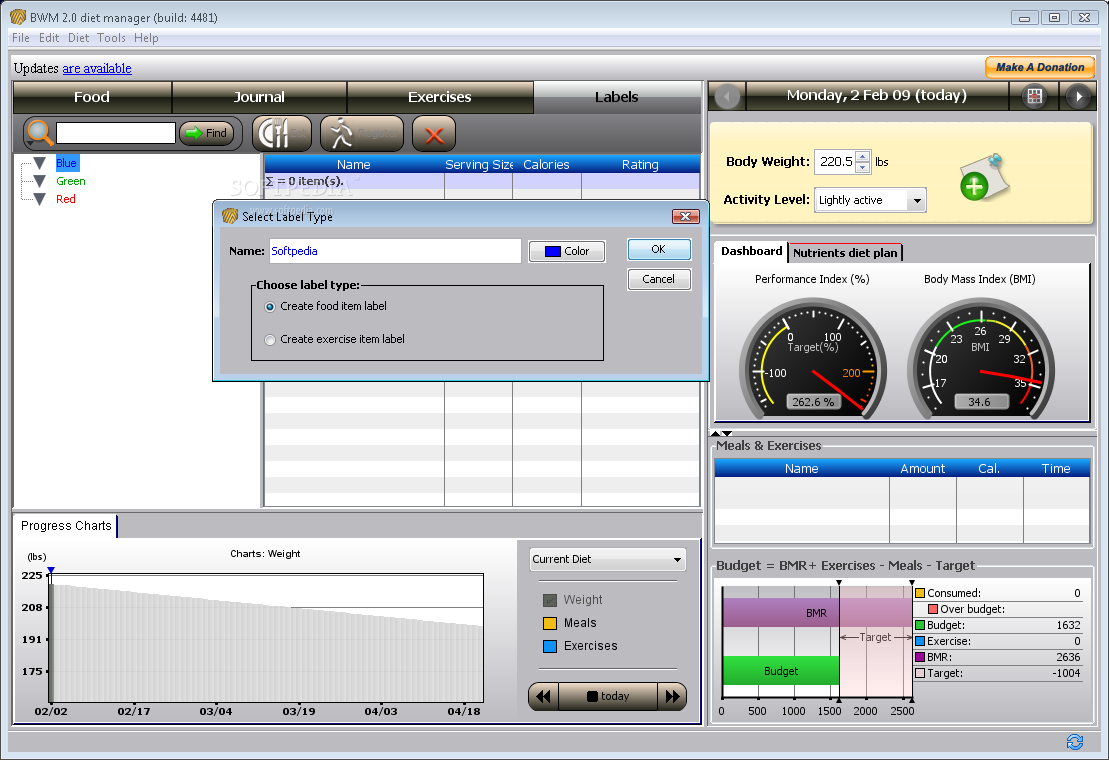1109x760 pixels.
Task: Go to previous day arrow in date bar
Action: [x=727, y=96]
